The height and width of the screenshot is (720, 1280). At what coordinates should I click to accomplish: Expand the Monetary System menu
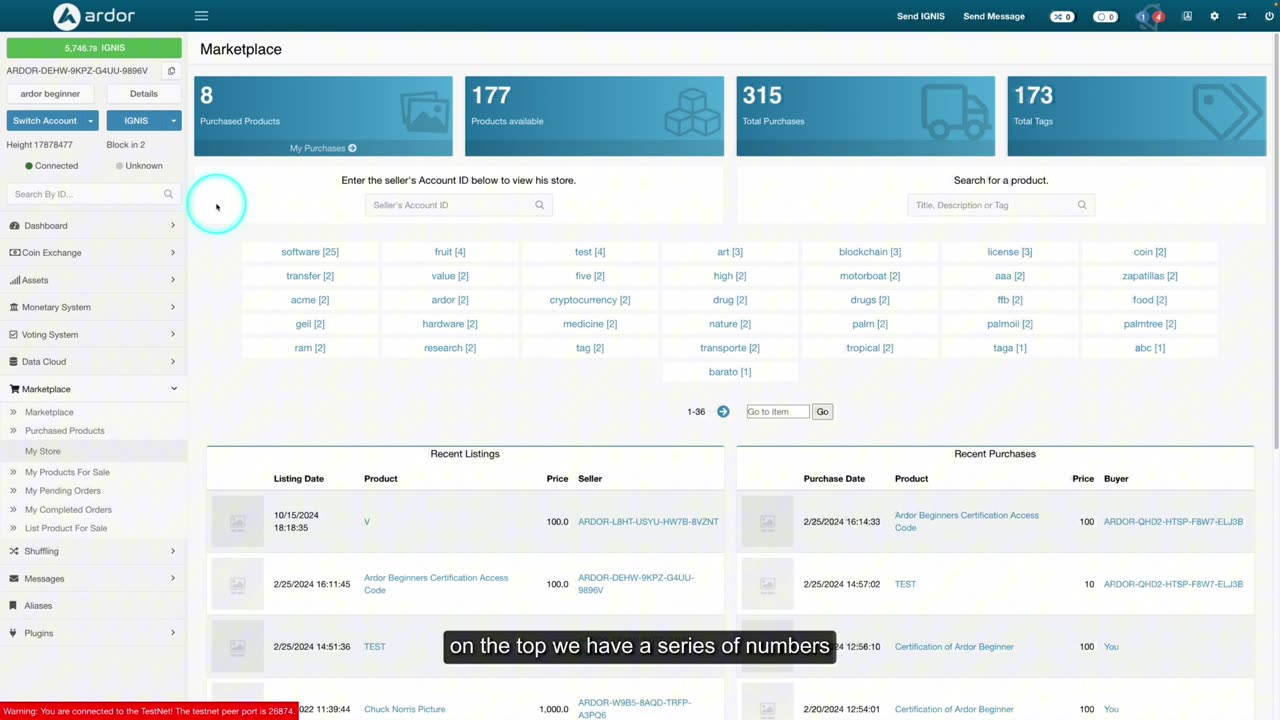pos(93,307)
